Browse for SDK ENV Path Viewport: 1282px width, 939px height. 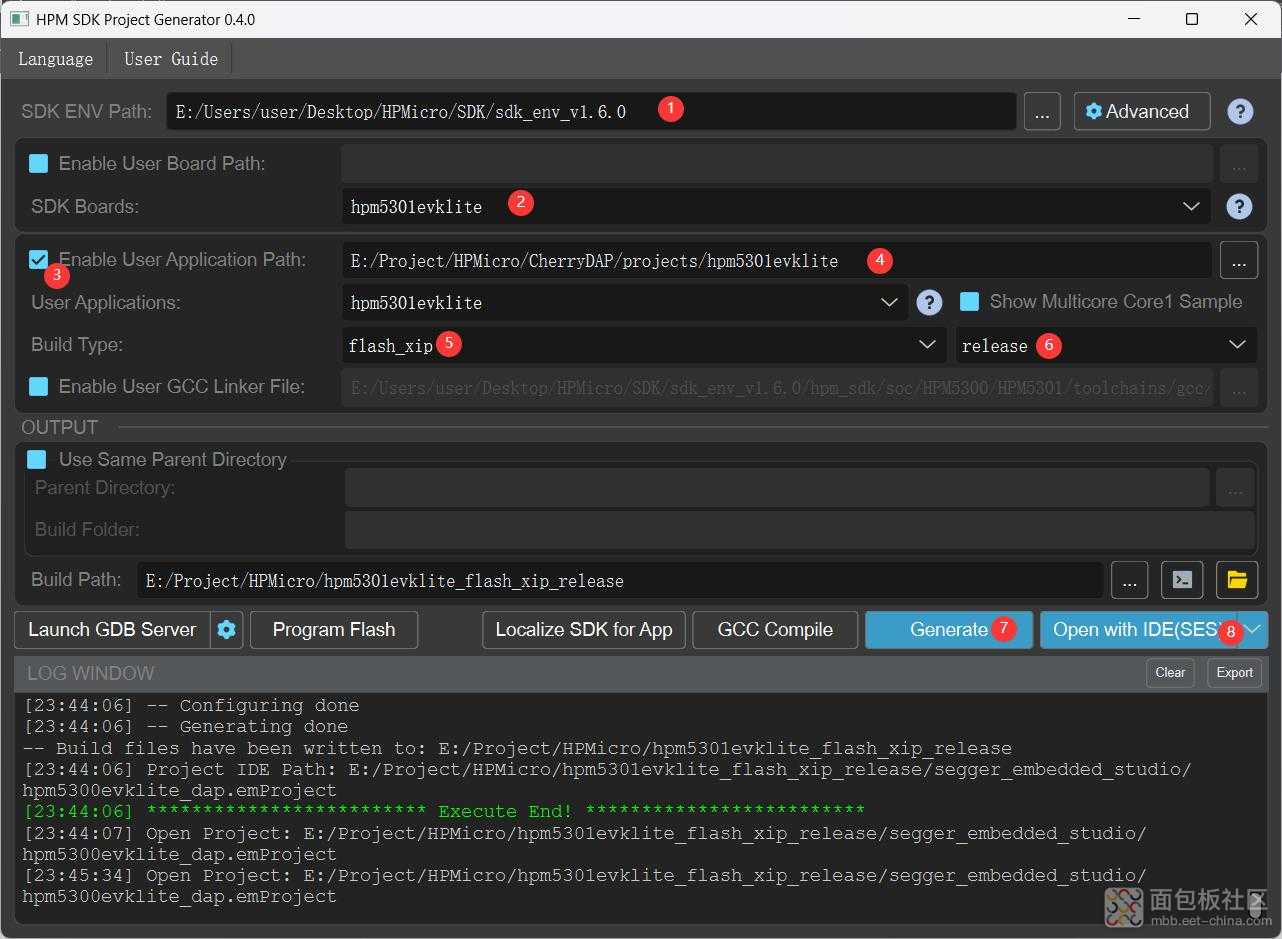(1042, 112)
